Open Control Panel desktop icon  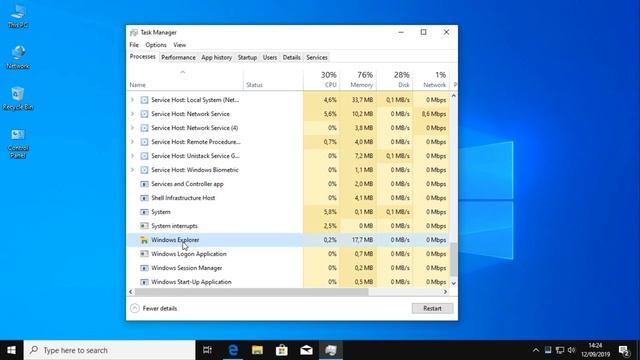18,142
